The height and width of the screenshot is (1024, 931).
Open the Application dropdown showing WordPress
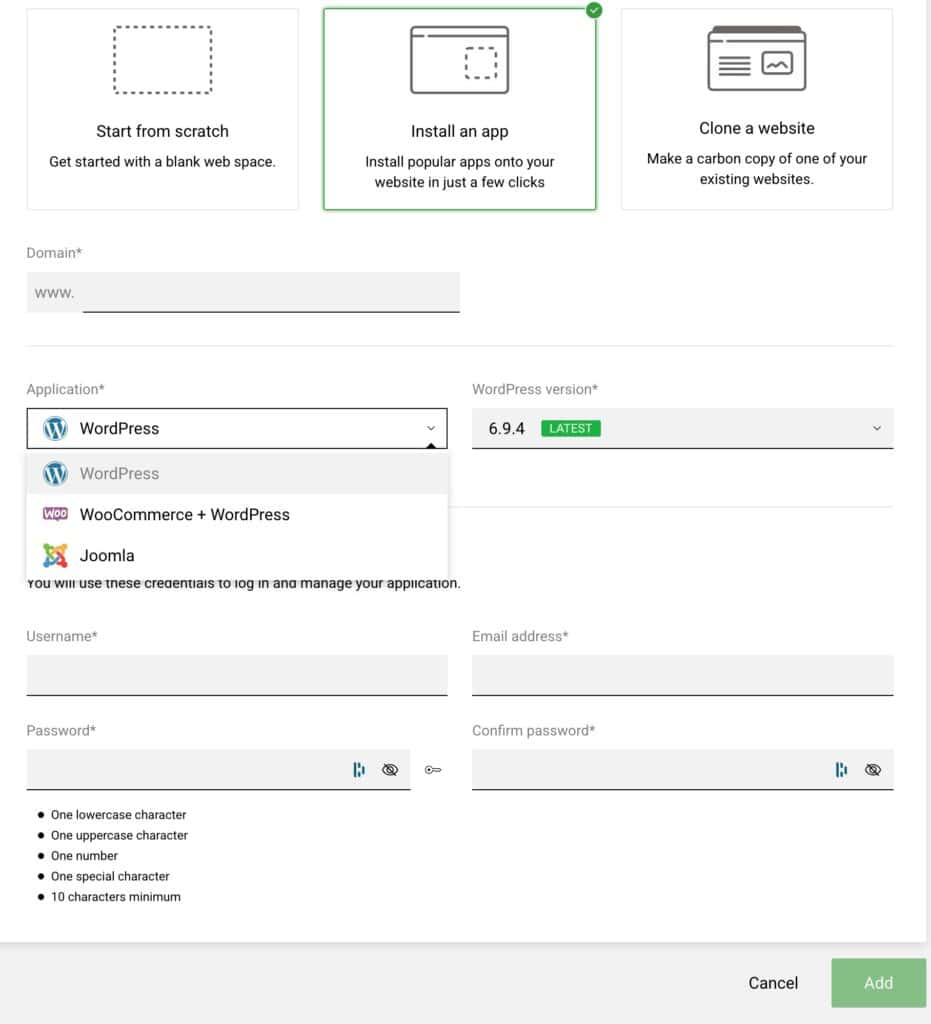(237, 428)
